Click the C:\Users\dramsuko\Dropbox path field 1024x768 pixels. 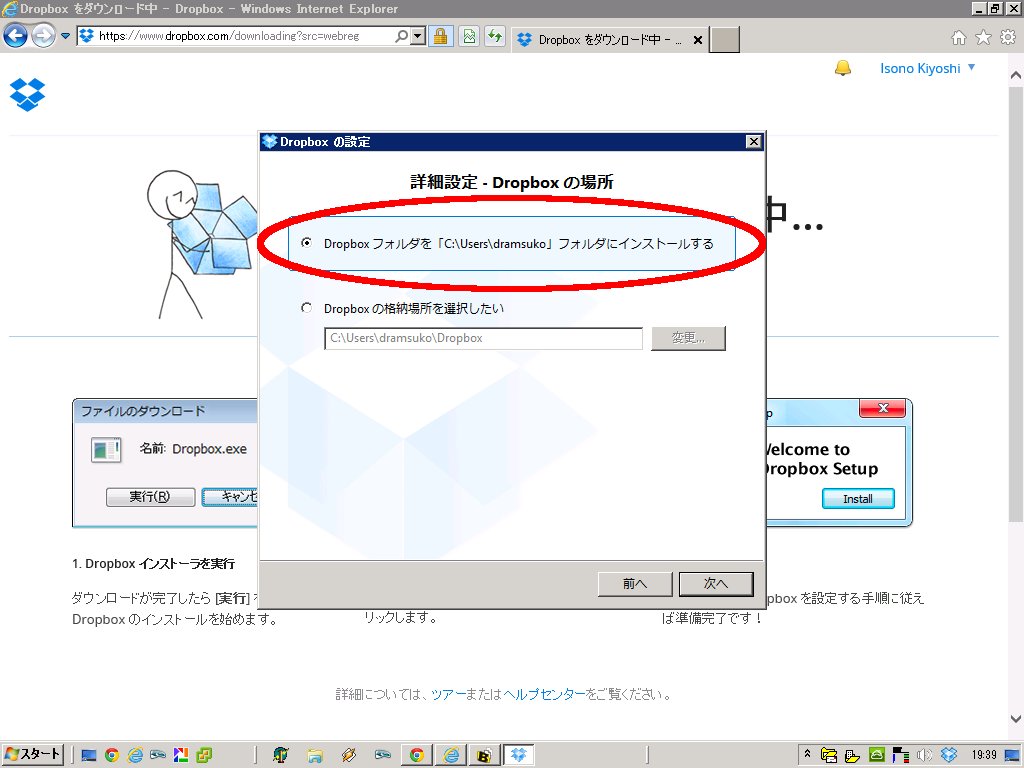[x=483, y=338]
